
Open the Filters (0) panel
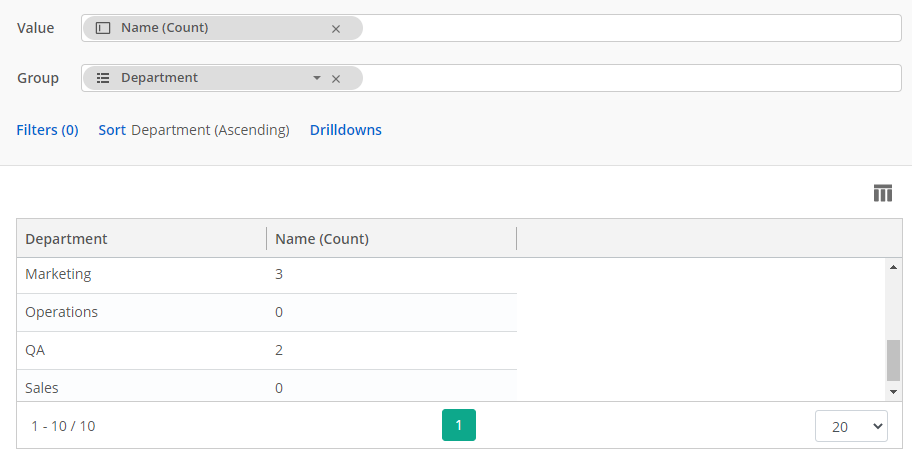(x=47, y=130)
